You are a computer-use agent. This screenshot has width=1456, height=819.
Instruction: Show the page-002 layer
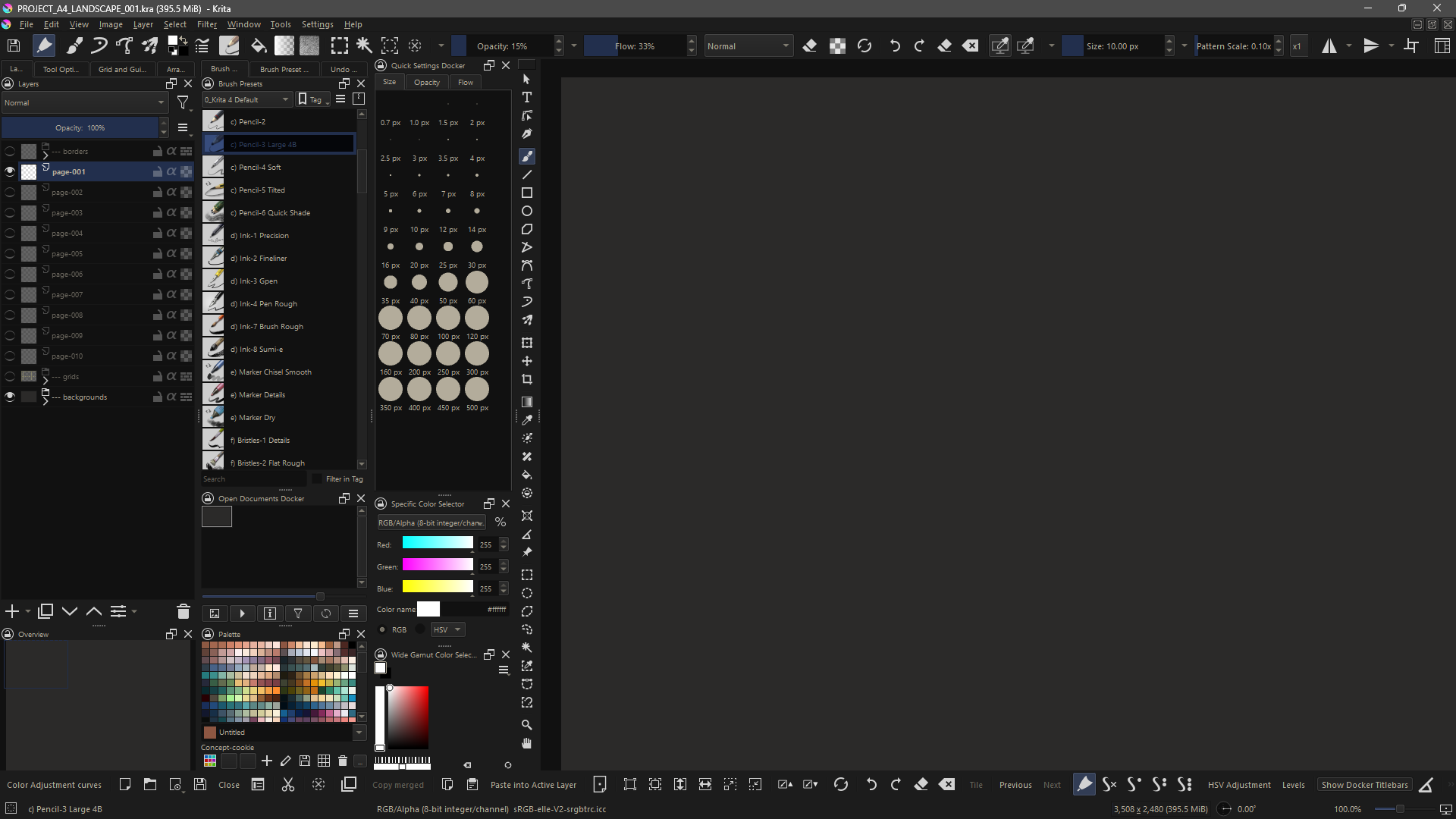click(10, 193)
